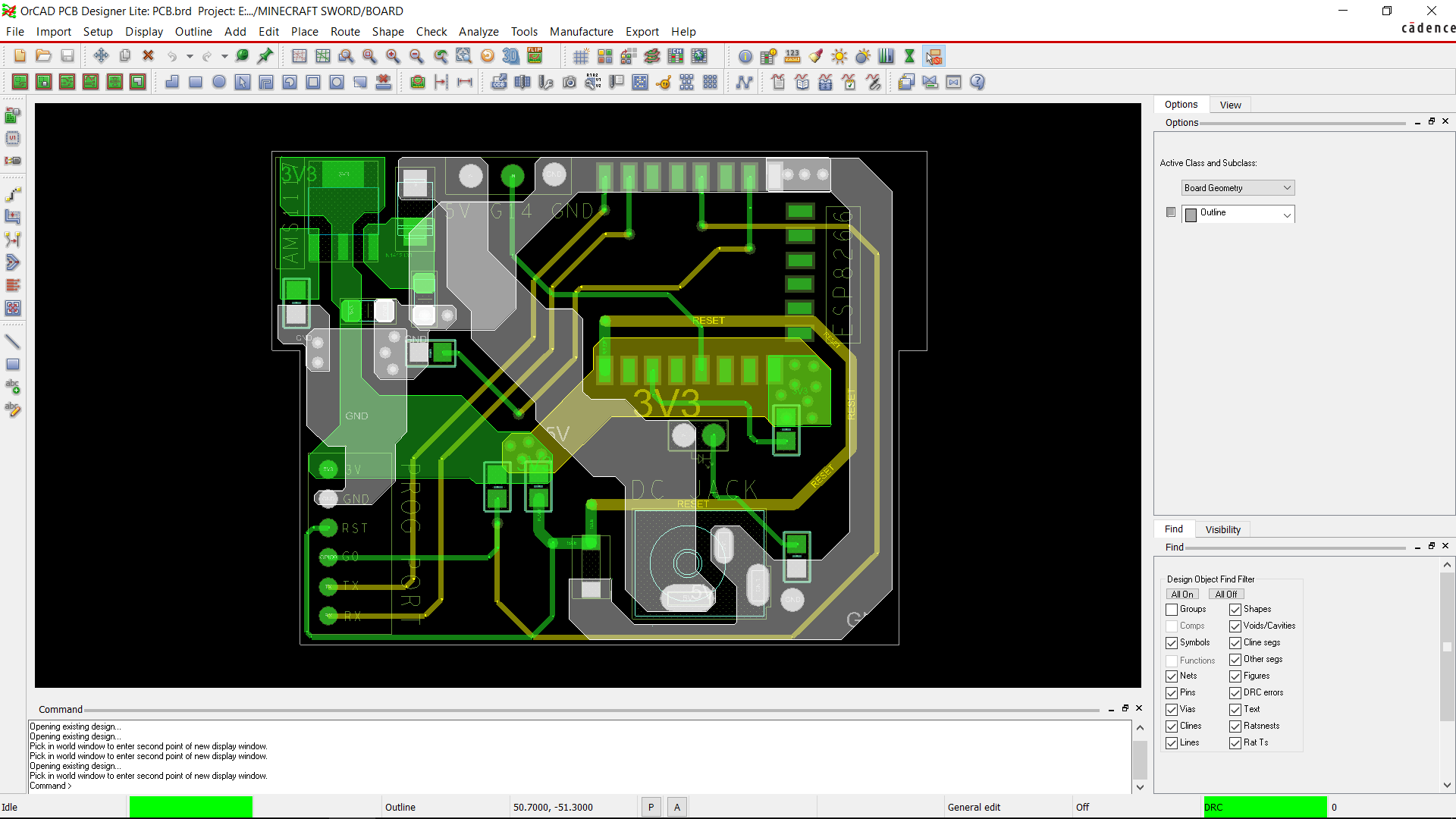
Task: Select the Add Rectangle shape icon
Action: tap(196, 82)
